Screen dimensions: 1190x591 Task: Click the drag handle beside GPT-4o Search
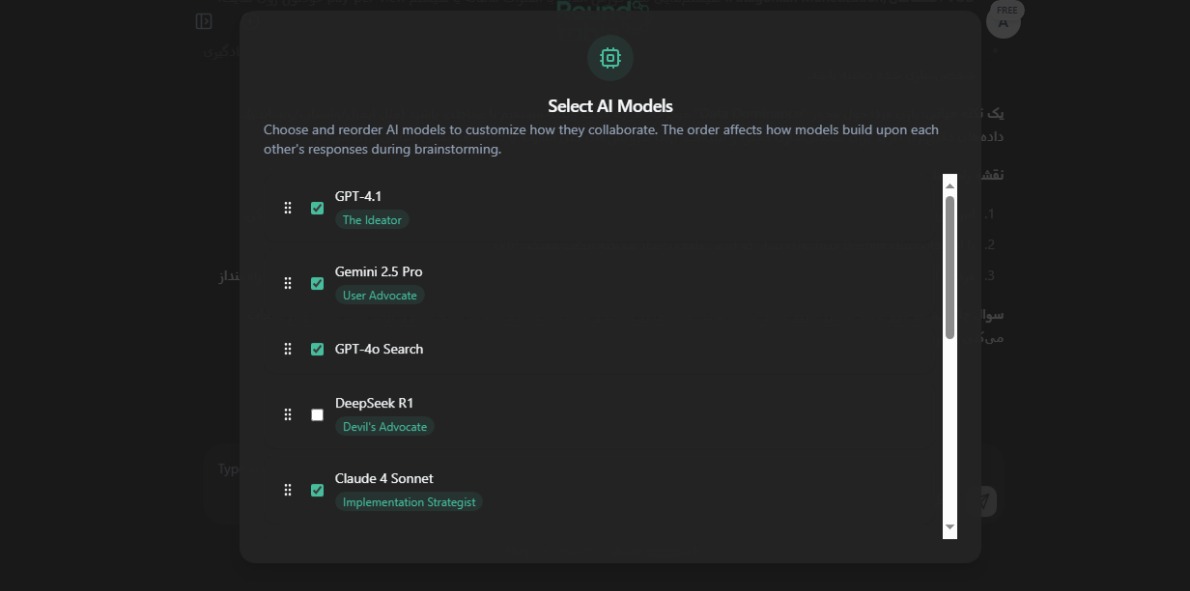[288, 349]
